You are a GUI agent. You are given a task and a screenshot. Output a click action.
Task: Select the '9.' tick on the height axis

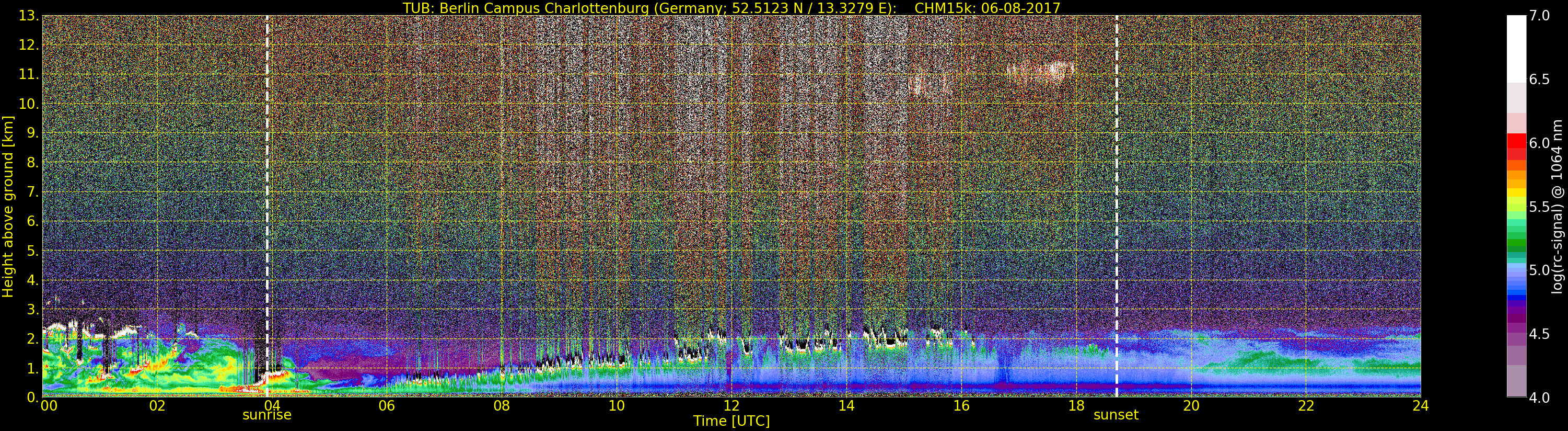coord(33,133)
